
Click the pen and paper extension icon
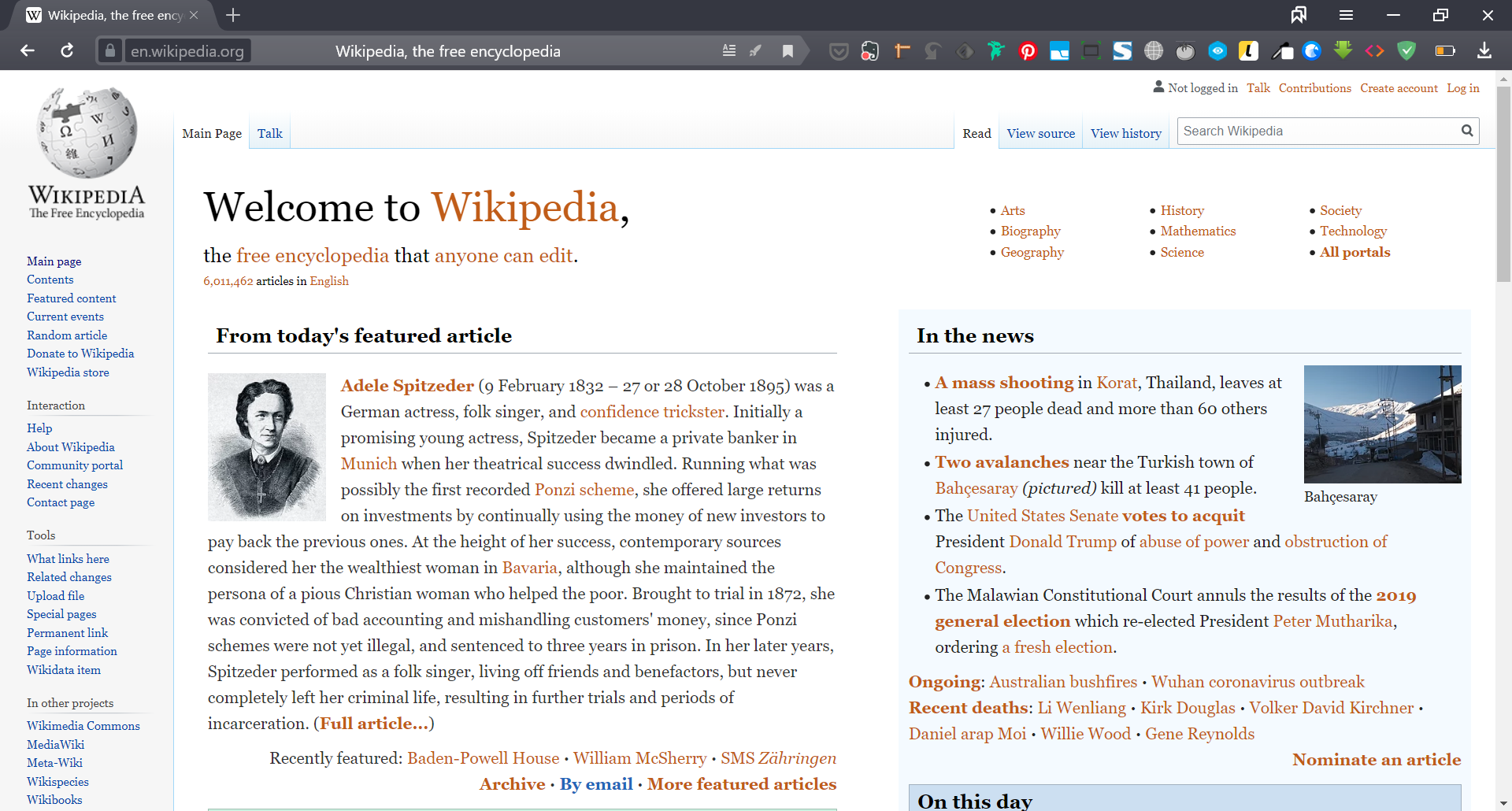pyautogui.click(x=1281, y=51)
